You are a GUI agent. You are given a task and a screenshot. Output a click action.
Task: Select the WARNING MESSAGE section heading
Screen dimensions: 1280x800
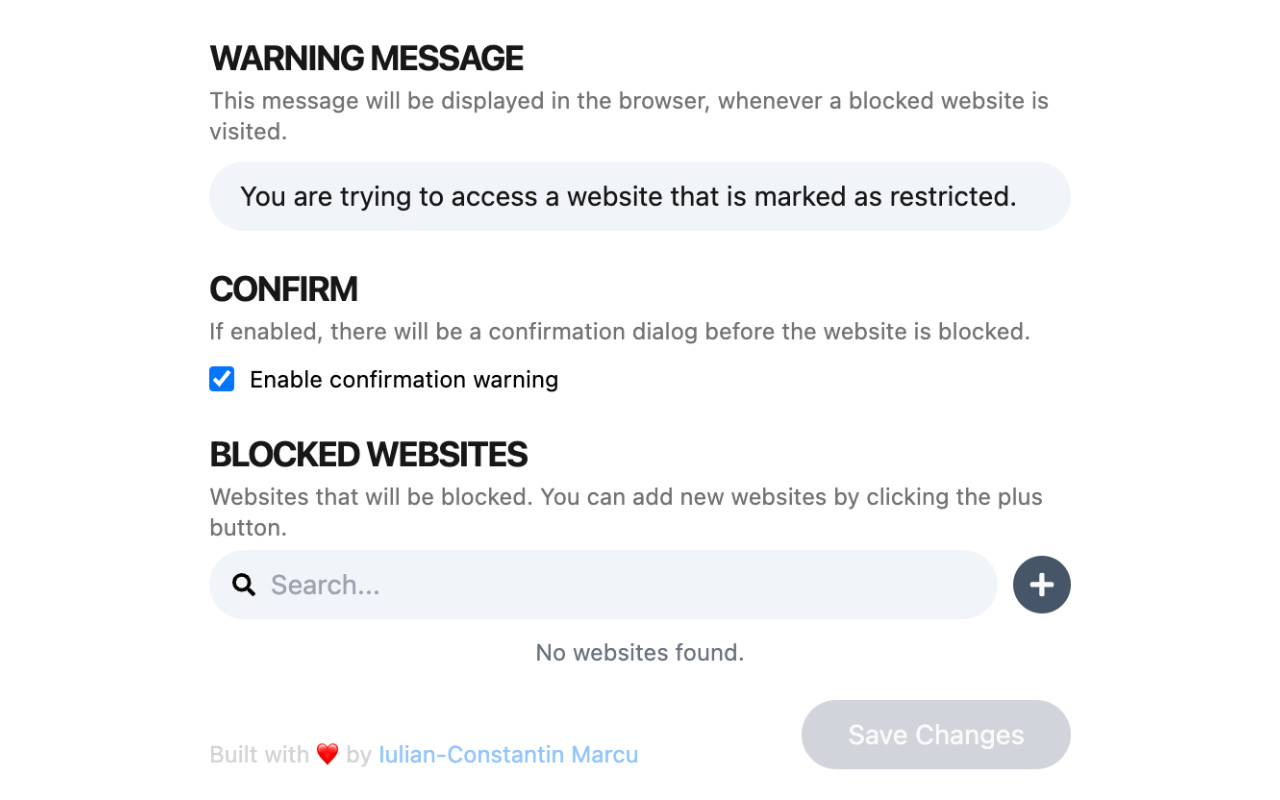366,58
